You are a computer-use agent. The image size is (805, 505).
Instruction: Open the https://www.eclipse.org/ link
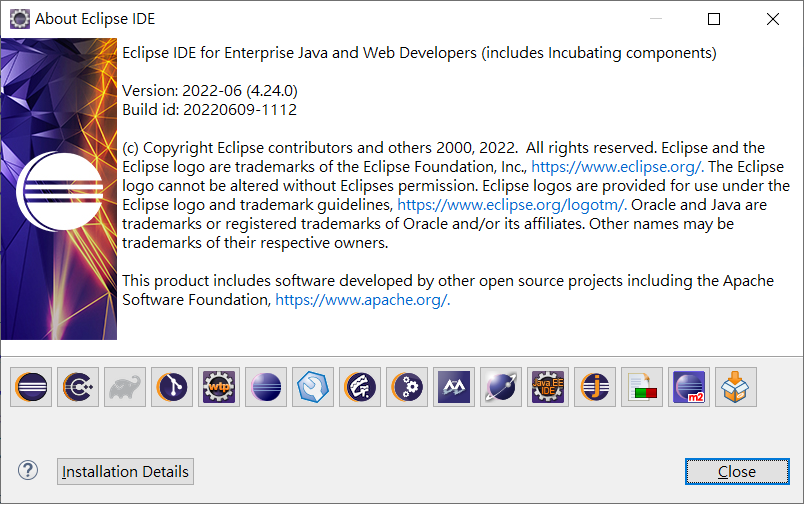pyautogui.click(x=616, y=167)
